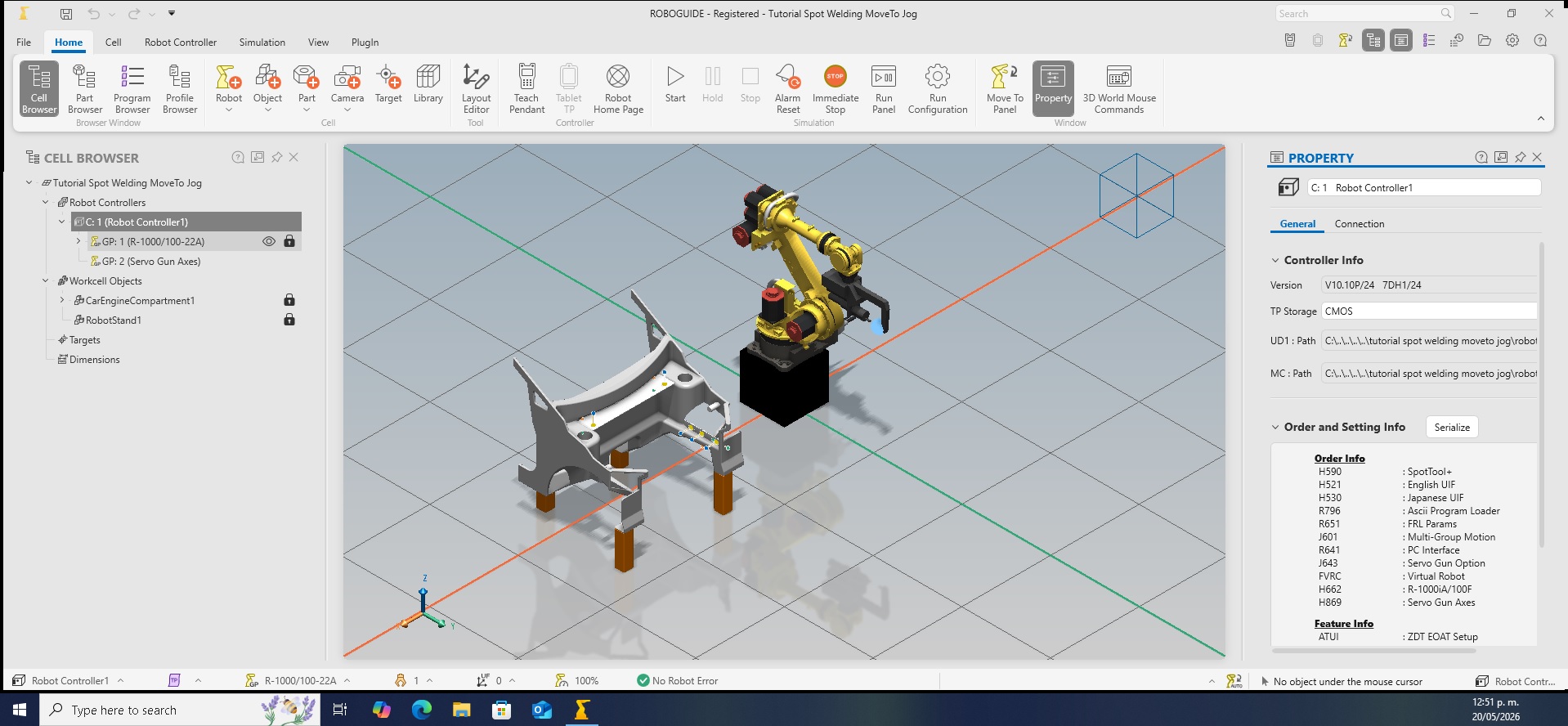The image size is (1568, 726).
Task: Switch to the Robot Controller ribbon tab
Action: pos(181,43)
